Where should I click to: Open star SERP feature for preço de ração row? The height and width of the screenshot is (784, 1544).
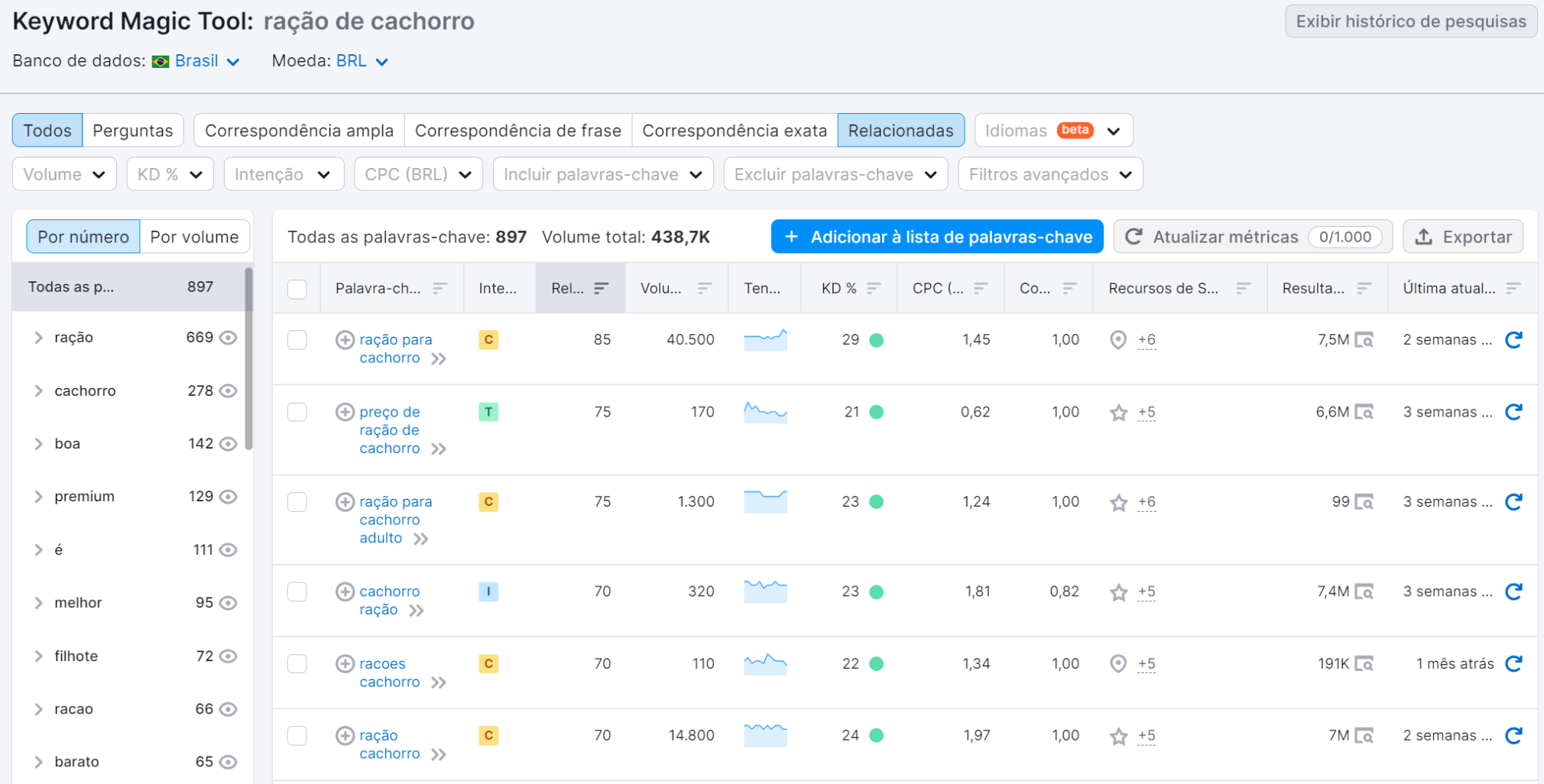click(1119, 413)
